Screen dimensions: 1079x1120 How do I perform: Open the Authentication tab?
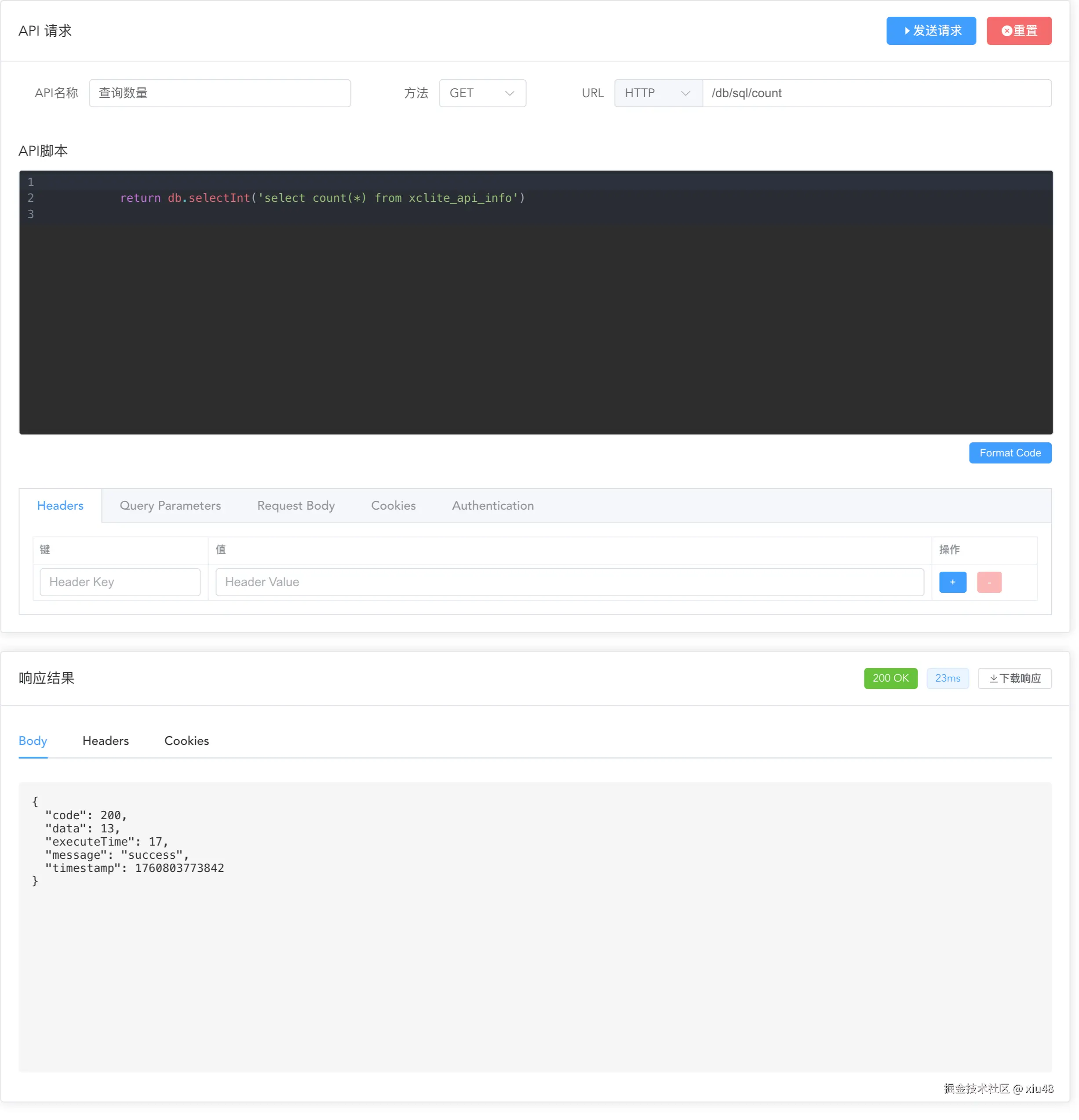tap(492, 505)
